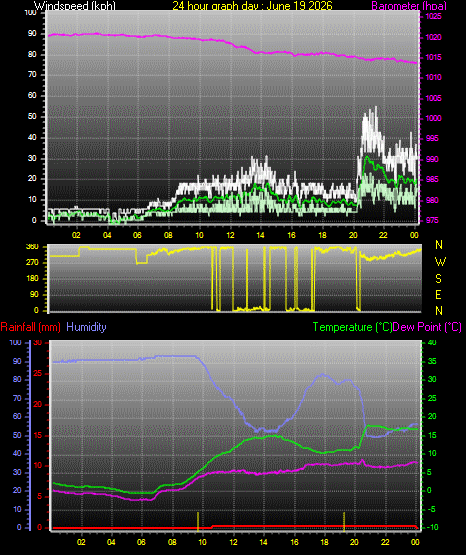Click the 35 tick on the temperature axis
This screenshot has width=466, height=555.
point(432,361)
